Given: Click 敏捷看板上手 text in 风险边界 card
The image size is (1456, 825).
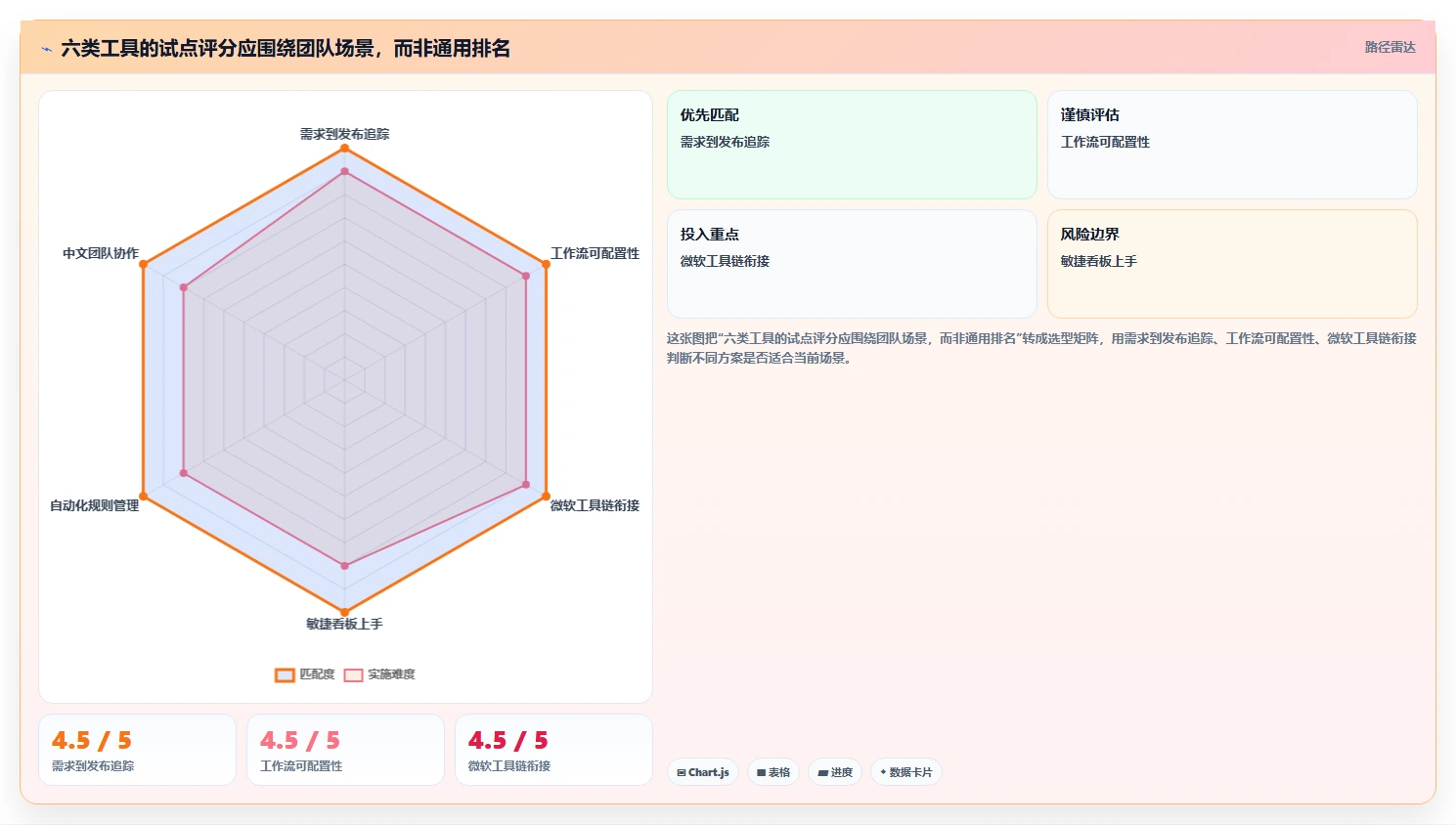Looking at the screenshot, I should 1099,261.
